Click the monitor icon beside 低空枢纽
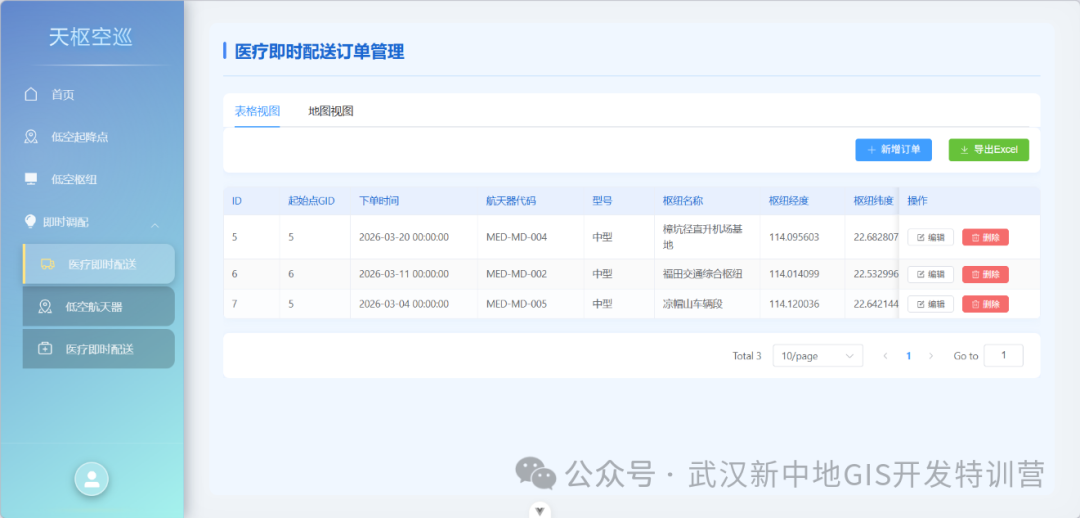 pos(31,179)
